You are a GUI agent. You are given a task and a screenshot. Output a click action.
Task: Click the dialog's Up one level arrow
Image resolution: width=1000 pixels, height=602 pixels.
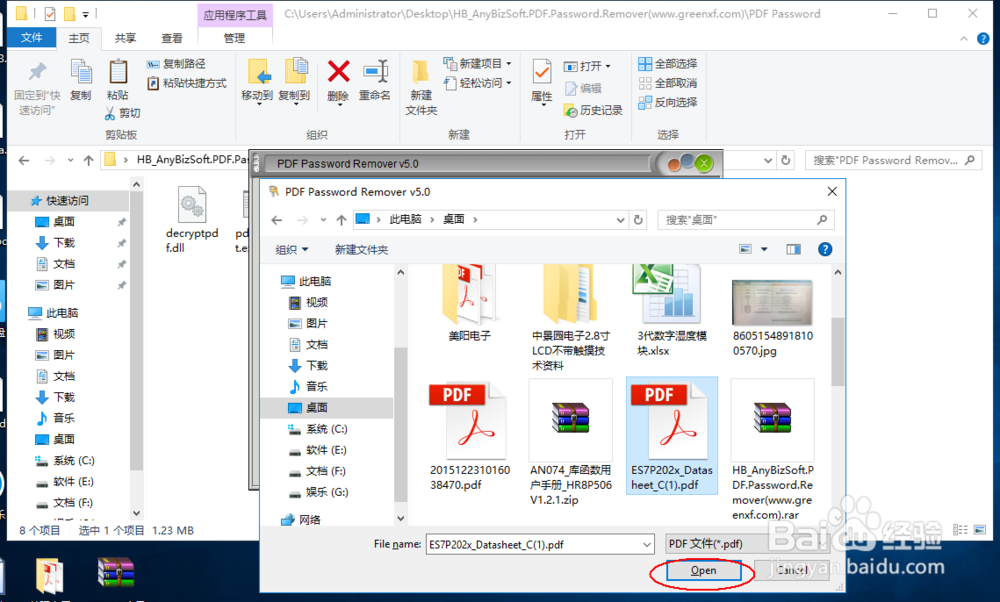341,220
